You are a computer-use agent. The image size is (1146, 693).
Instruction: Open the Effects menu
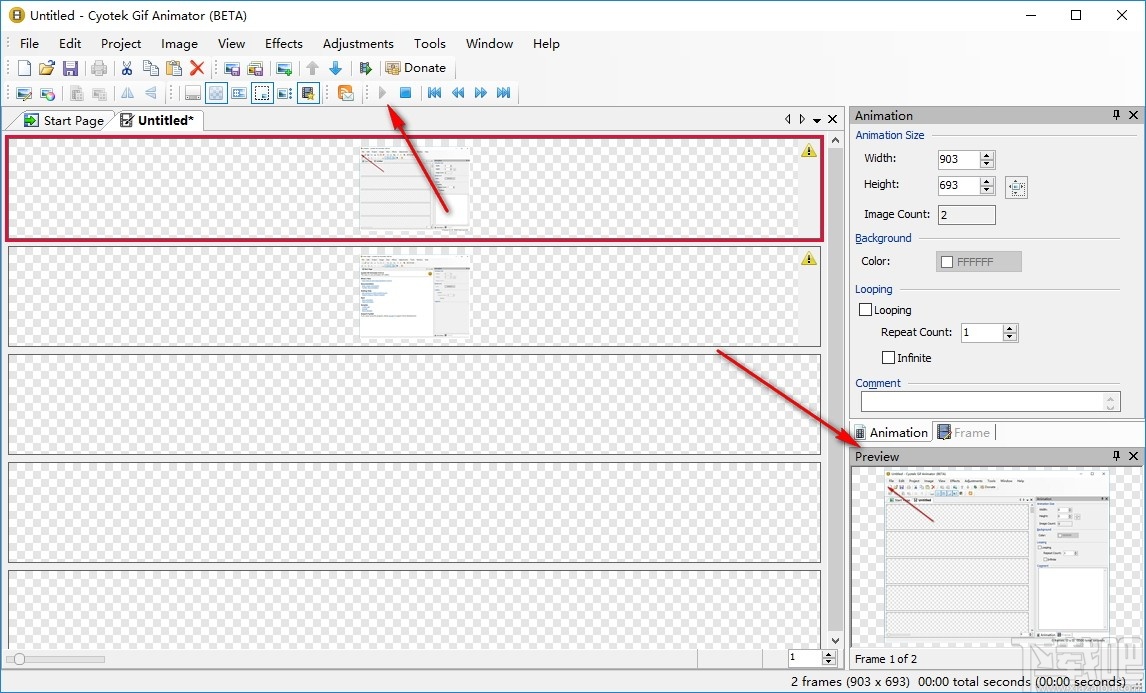284,44
